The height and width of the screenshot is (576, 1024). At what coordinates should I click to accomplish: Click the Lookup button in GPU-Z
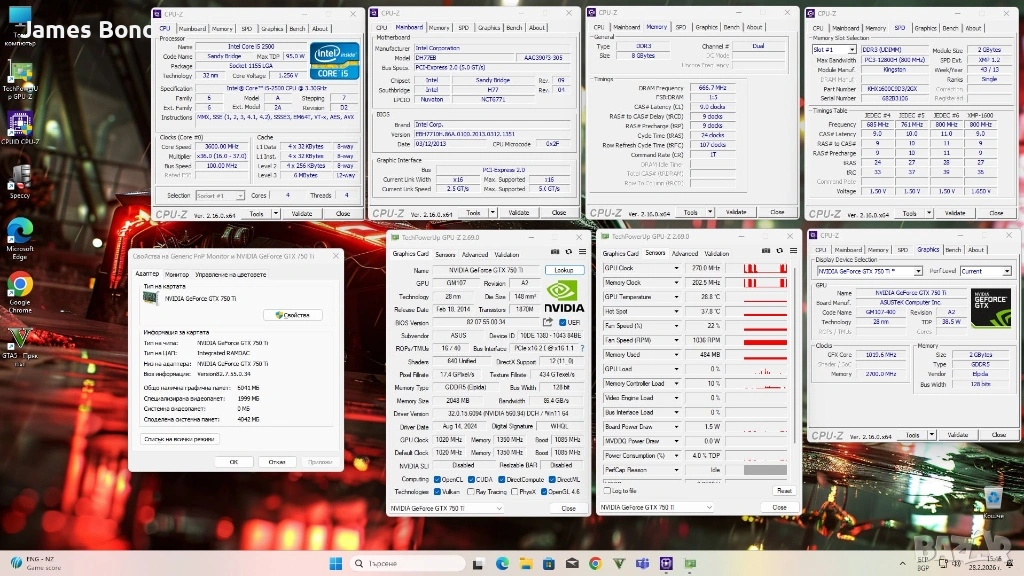564,270
